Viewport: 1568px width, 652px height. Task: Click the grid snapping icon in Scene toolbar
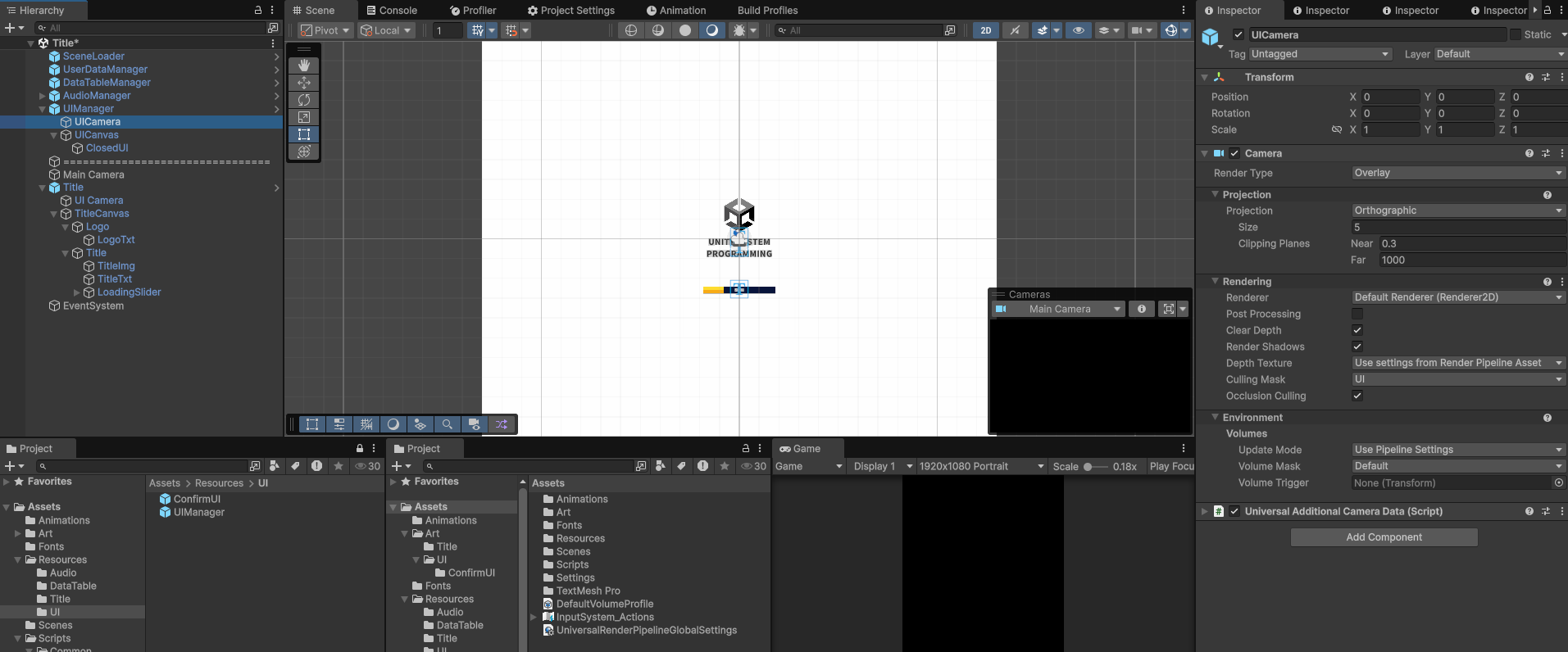point(477,30)
